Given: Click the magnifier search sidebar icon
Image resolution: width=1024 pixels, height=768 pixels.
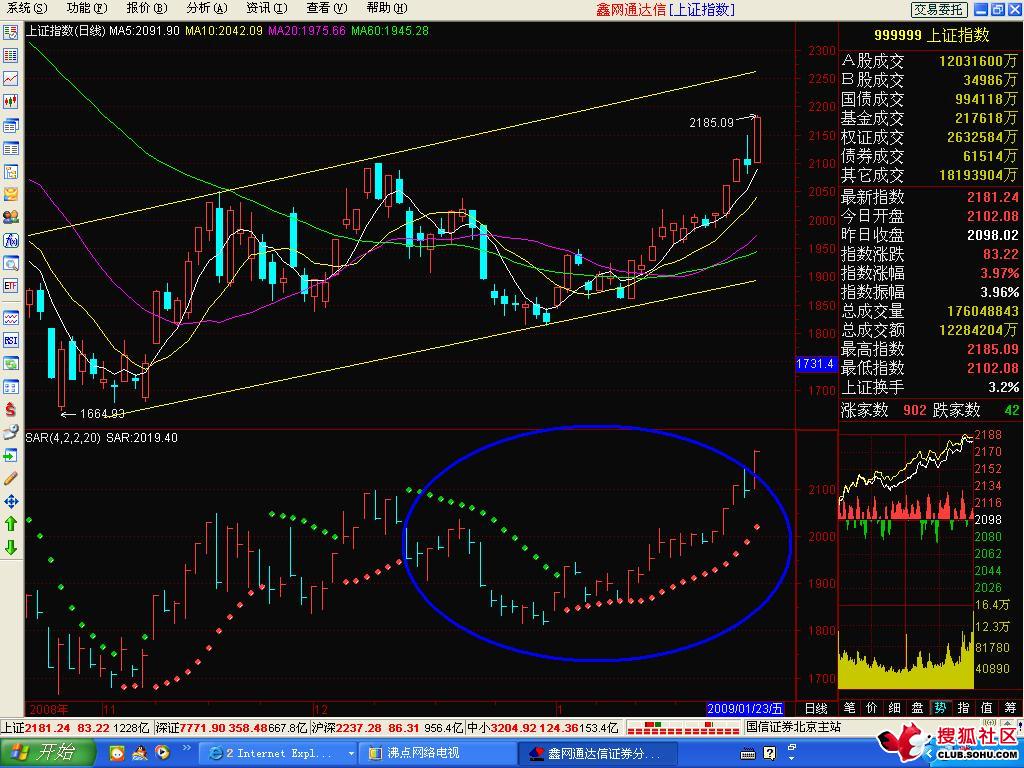Looking at the screenshot, I should pos(11,263).
